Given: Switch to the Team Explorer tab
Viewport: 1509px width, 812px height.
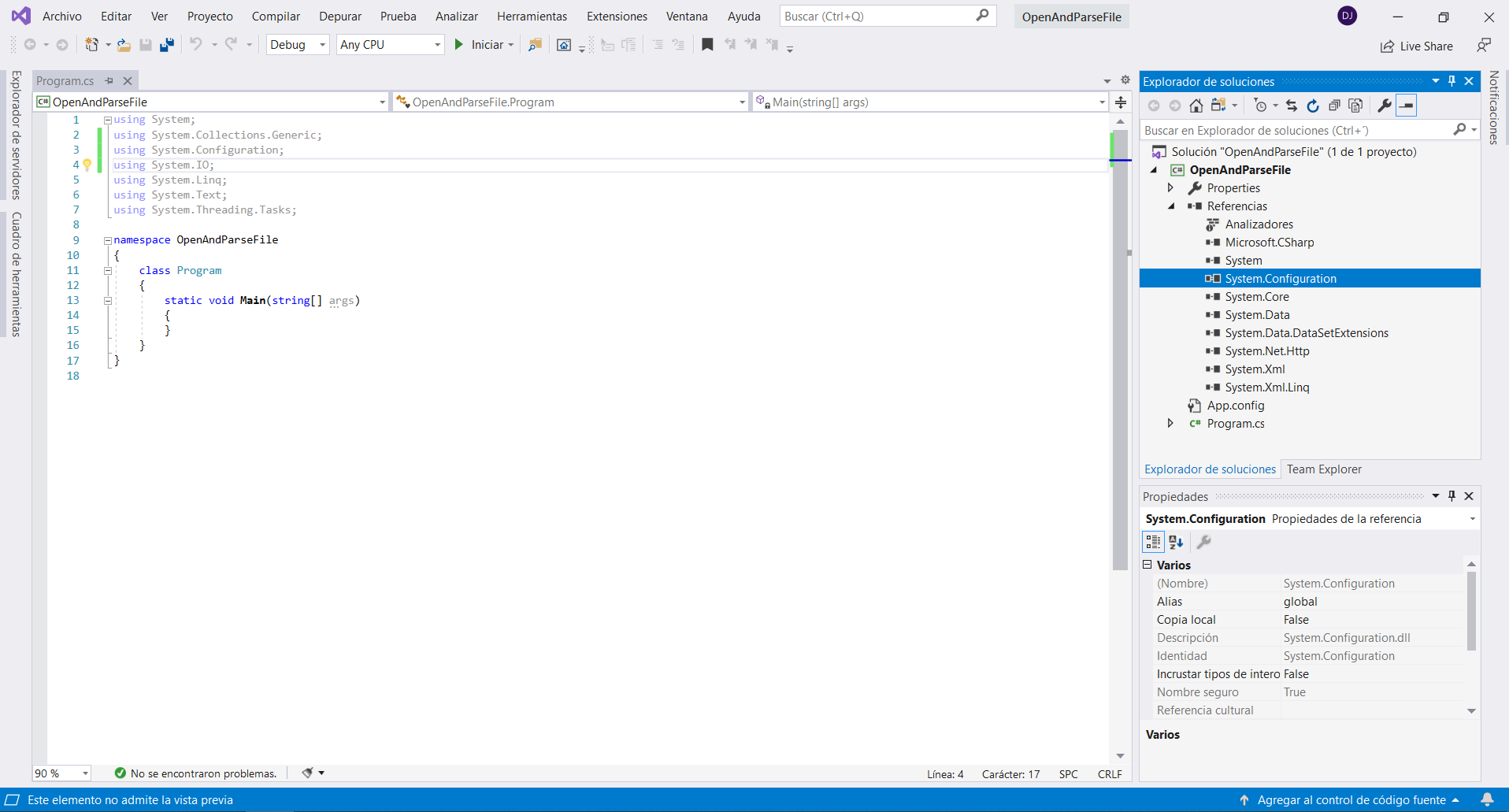Looking at the screenshot, I should [1323, 469].
